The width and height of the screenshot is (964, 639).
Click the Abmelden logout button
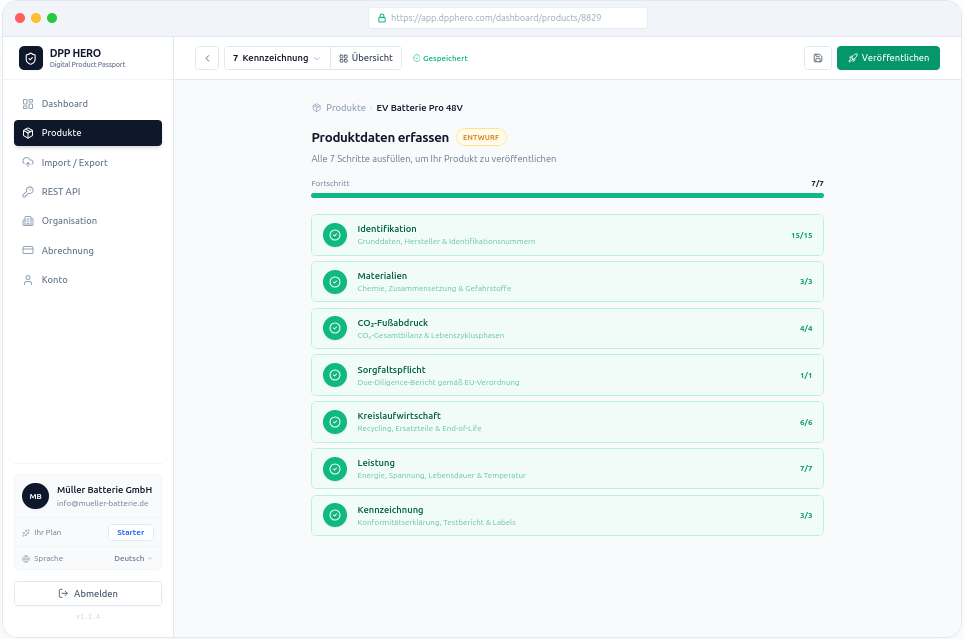(x=88, y=594)
